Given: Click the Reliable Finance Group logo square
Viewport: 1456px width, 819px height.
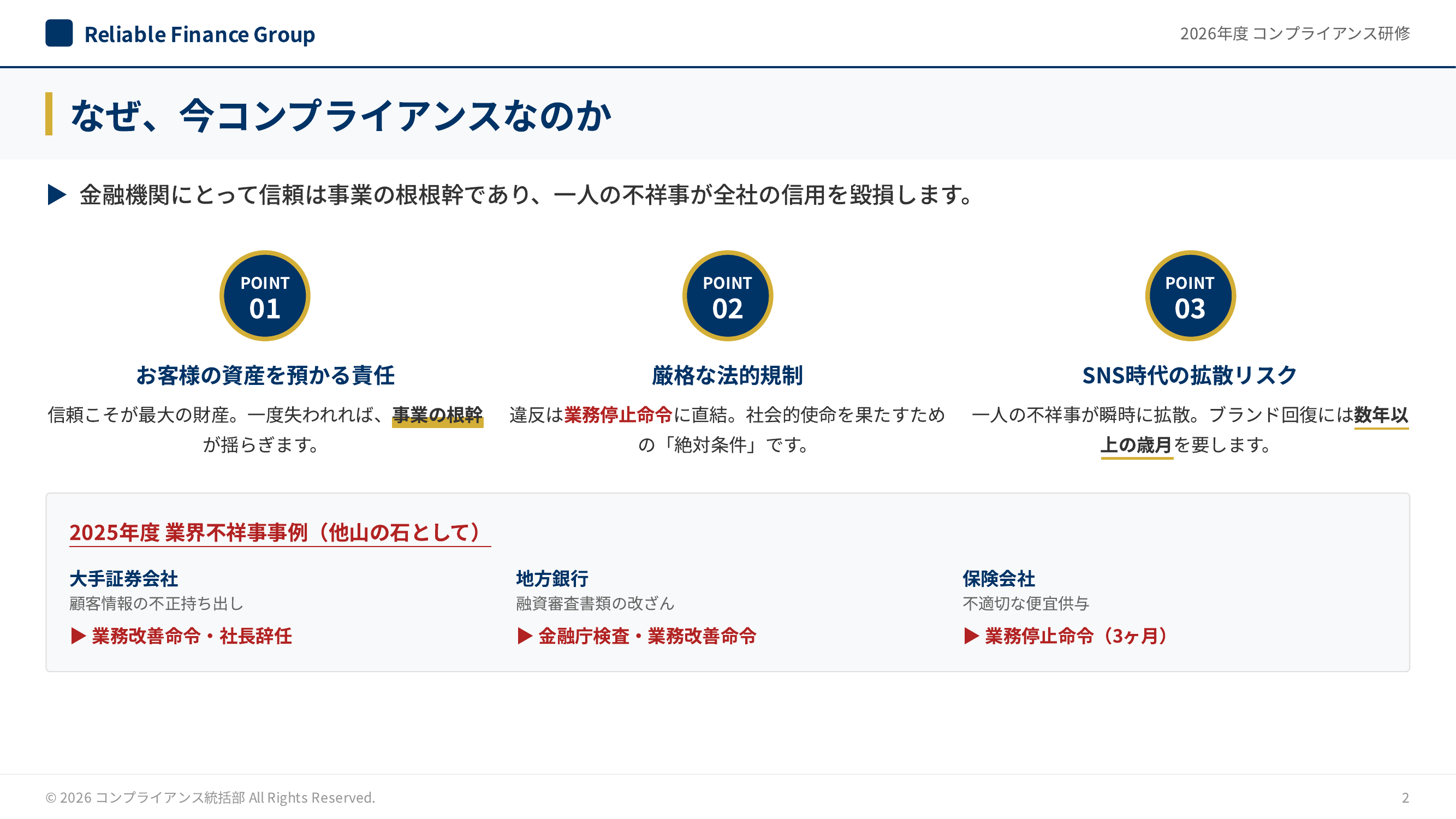Looking at the screenshot, I should (59, 33).
